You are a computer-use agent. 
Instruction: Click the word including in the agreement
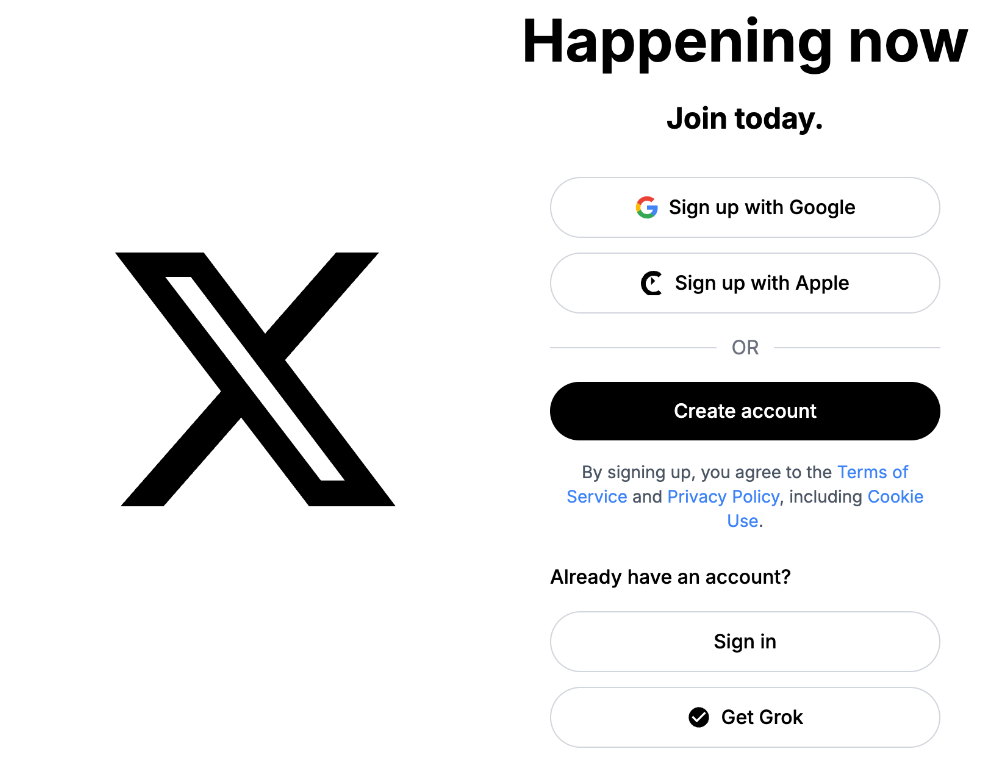(x=825, y=497)
